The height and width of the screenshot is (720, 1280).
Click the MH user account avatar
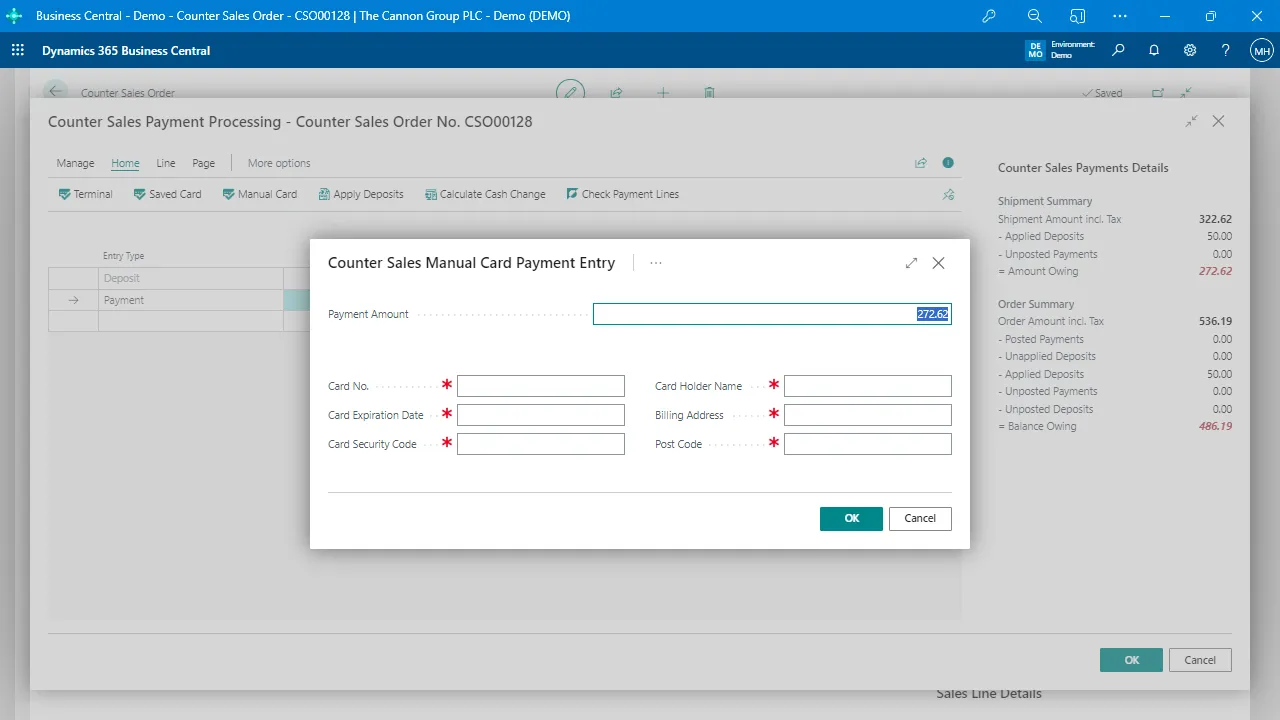tap(1261, 50)
